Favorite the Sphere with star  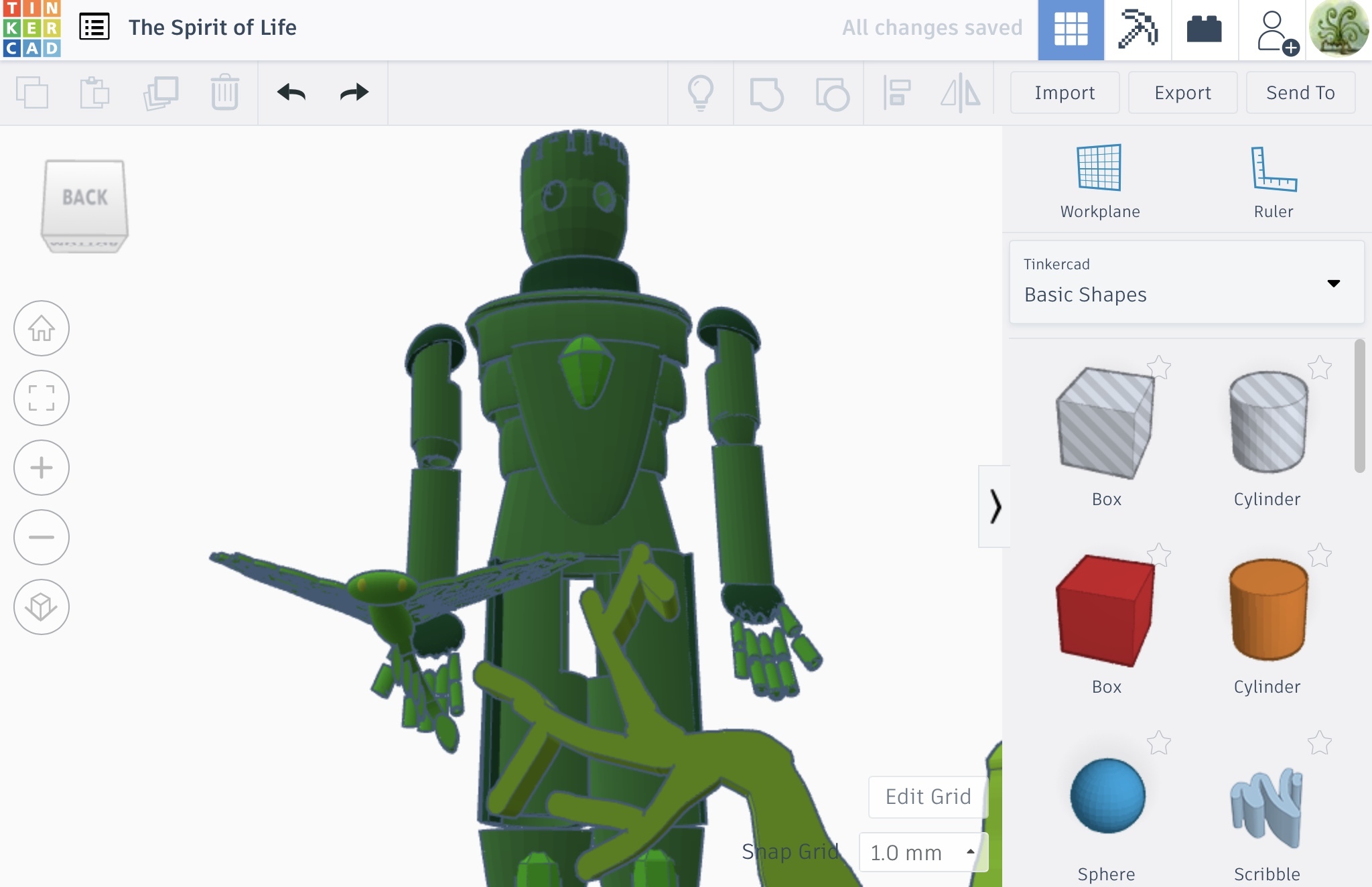tap(1158, 742)
